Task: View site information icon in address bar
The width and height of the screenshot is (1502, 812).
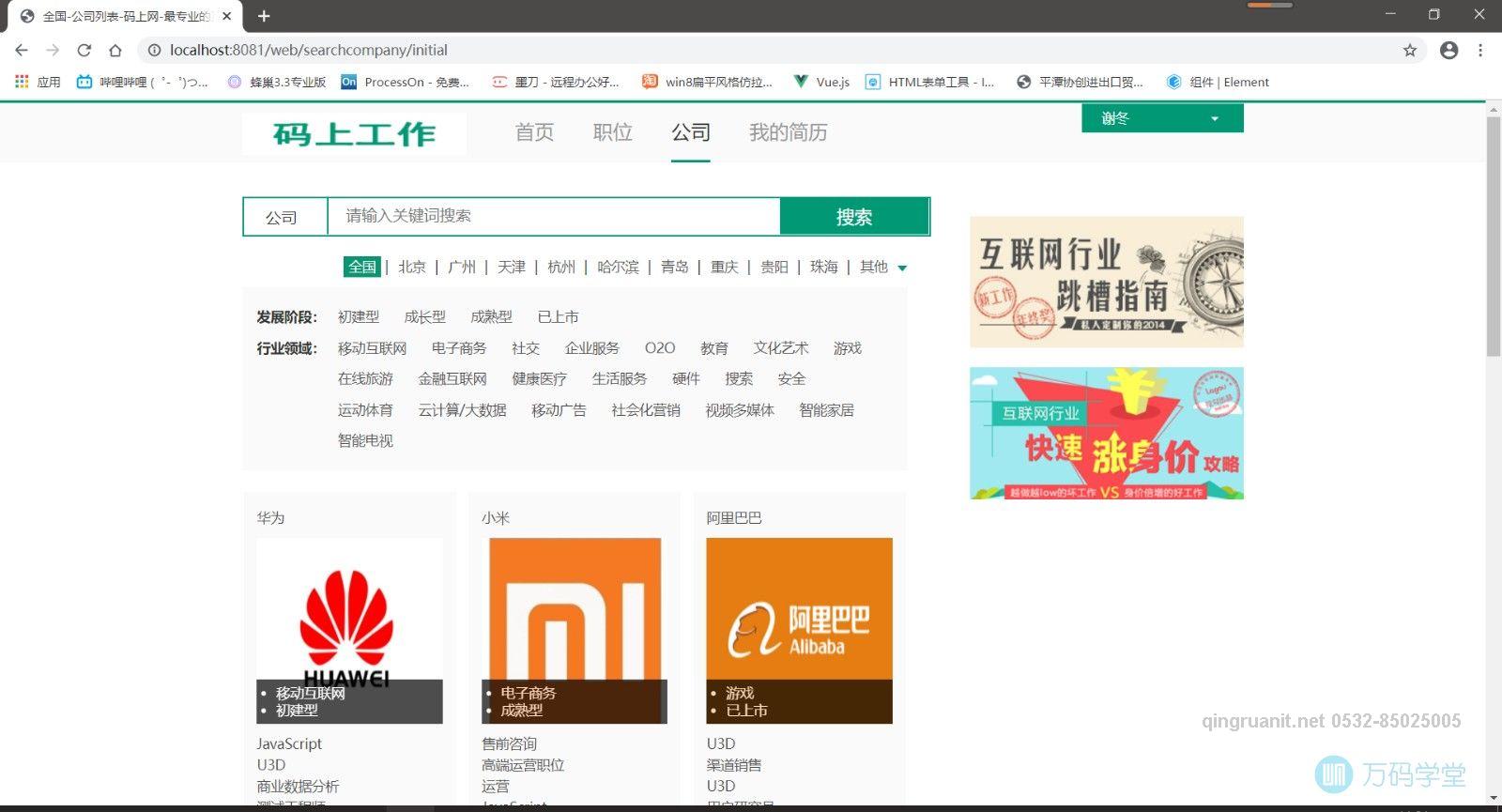Action: [x=155, y=50]
